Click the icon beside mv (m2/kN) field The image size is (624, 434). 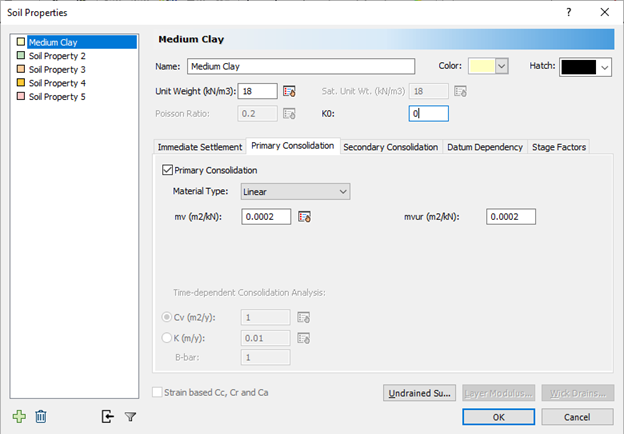(305, 217)
